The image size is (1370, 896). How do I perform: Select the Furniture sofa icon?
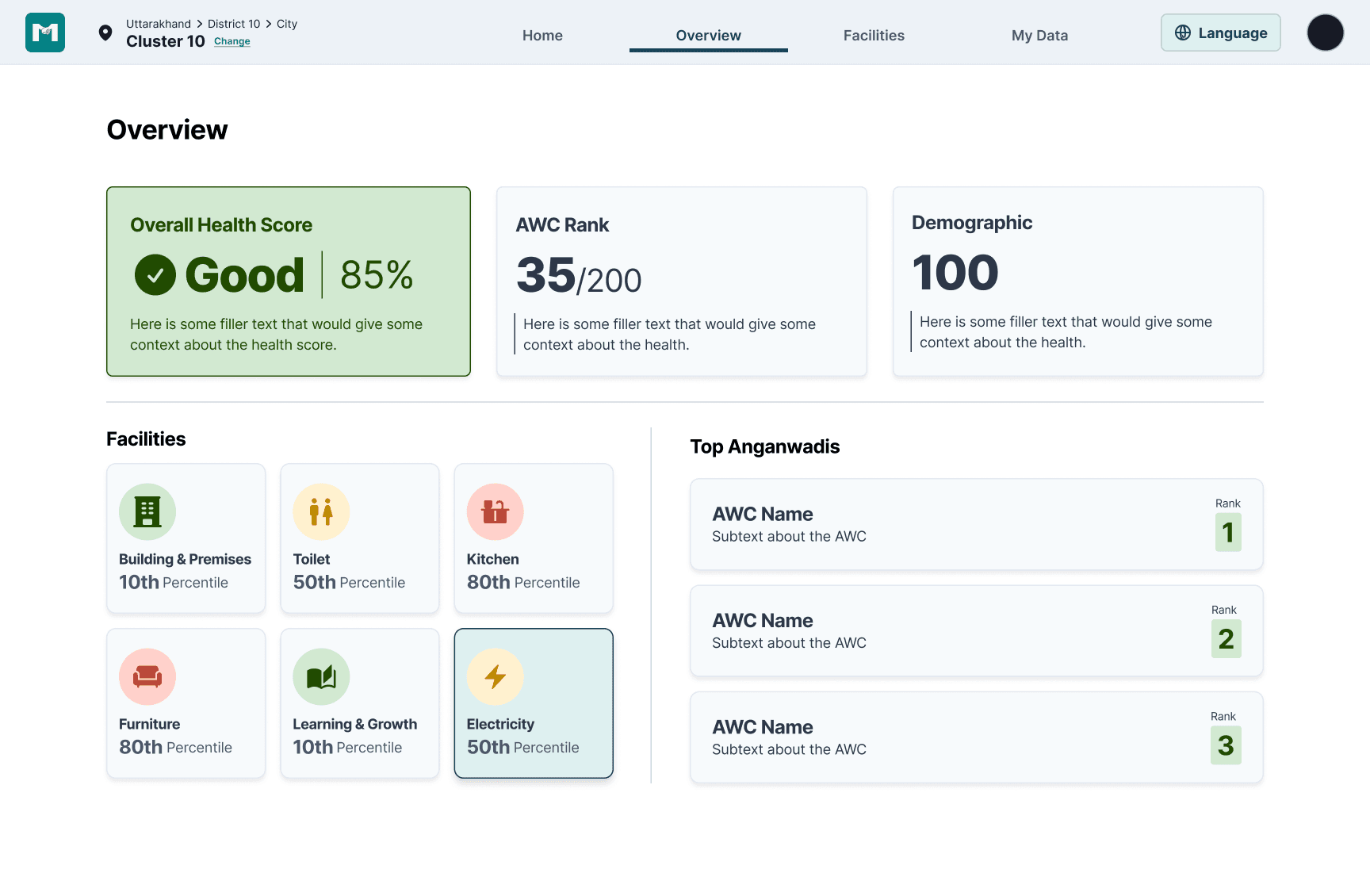[x=147, y=676]
